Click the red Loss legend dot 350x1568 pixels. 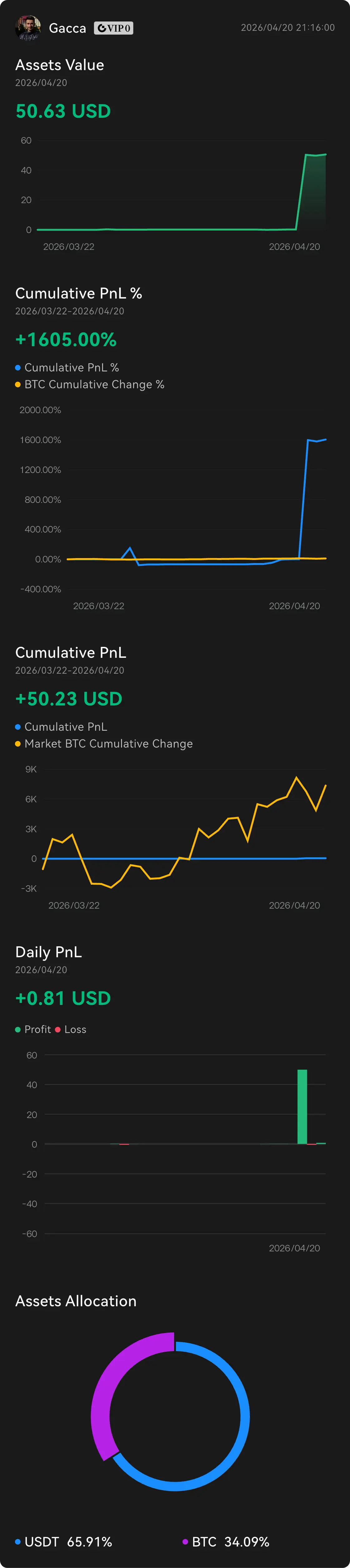pyautogui.click(x=58, y=1029)
